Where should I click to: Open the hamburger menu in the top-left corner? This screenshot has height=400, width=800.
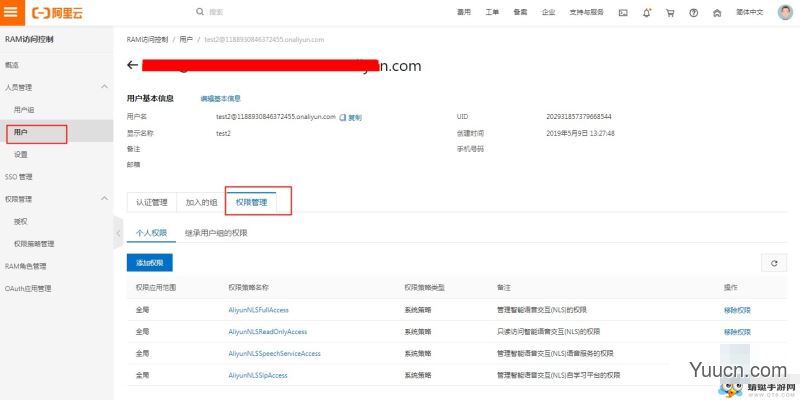(11, 13)
